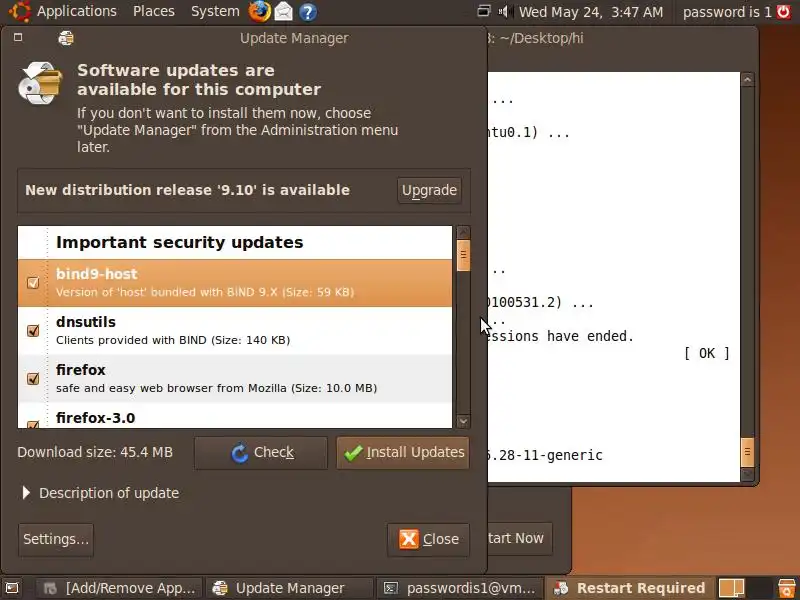Launch Firefox from the top panel
The height and width of the screenshot is (600, 800).
pyautogui.click(x=260, y=11)
